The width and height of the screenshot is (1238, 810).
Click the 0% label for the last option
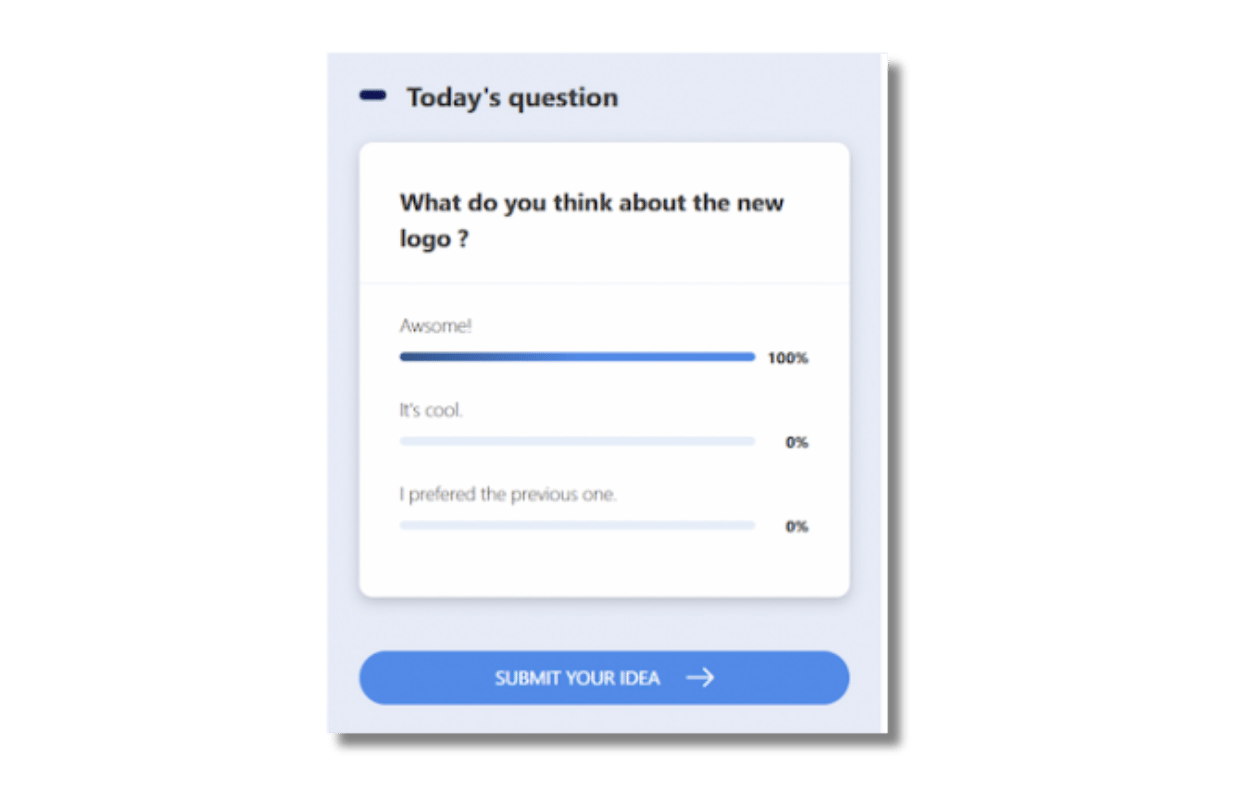tap(795, 525)
